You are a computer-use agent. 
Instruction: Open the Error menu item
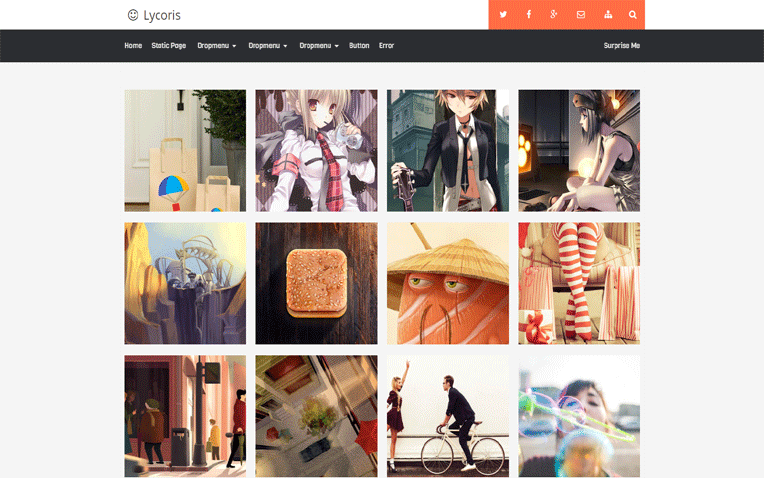[386, 45]
